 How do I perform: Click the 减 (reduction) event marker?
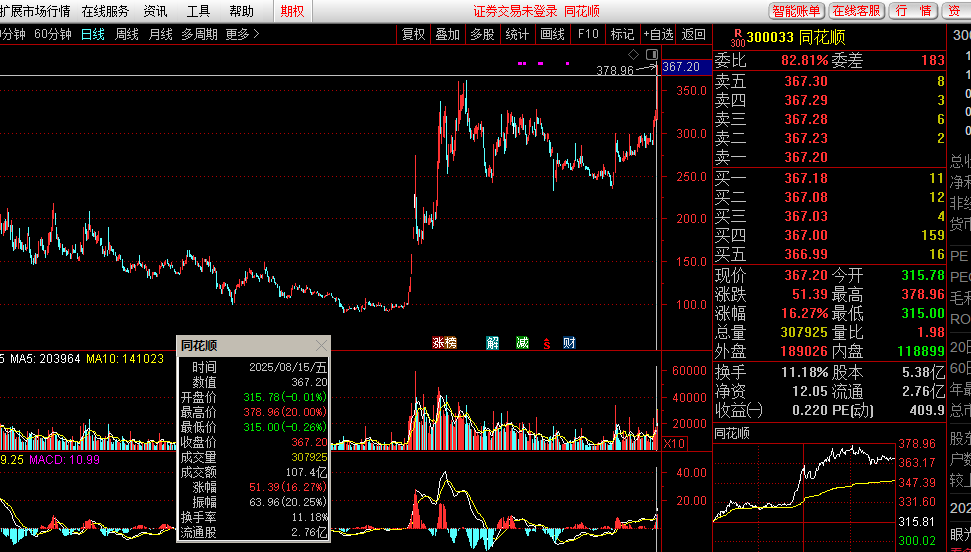(523, 343)
